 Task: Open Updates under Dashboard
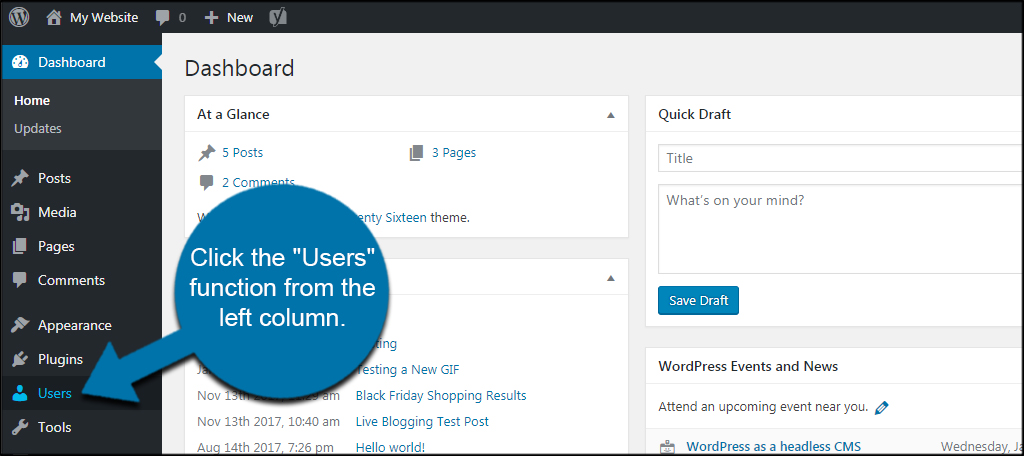pyautogui.click(x=38, y=129)
